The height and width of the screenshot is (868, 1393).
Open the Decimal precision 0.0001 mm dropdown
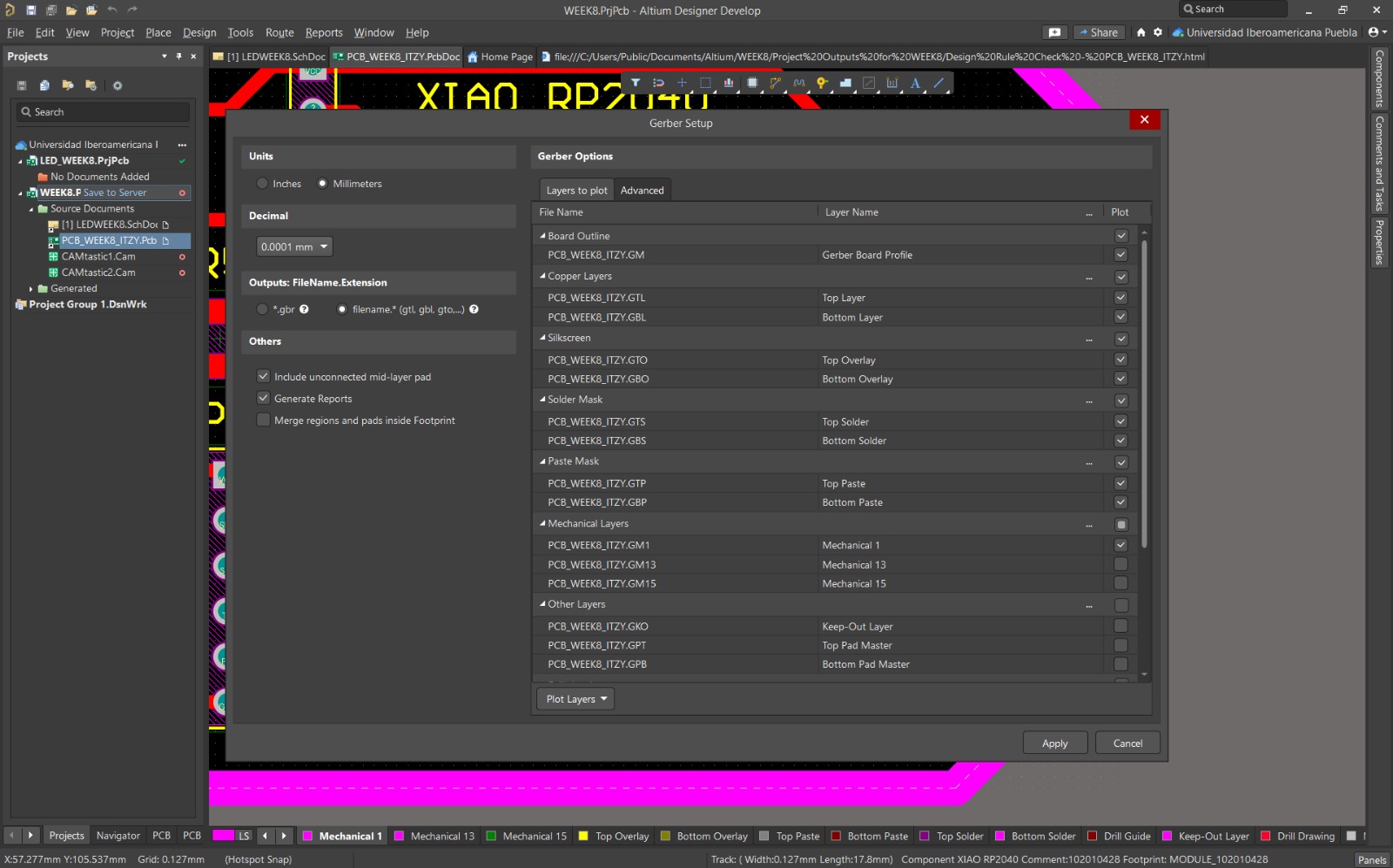(x=294, y=247)
